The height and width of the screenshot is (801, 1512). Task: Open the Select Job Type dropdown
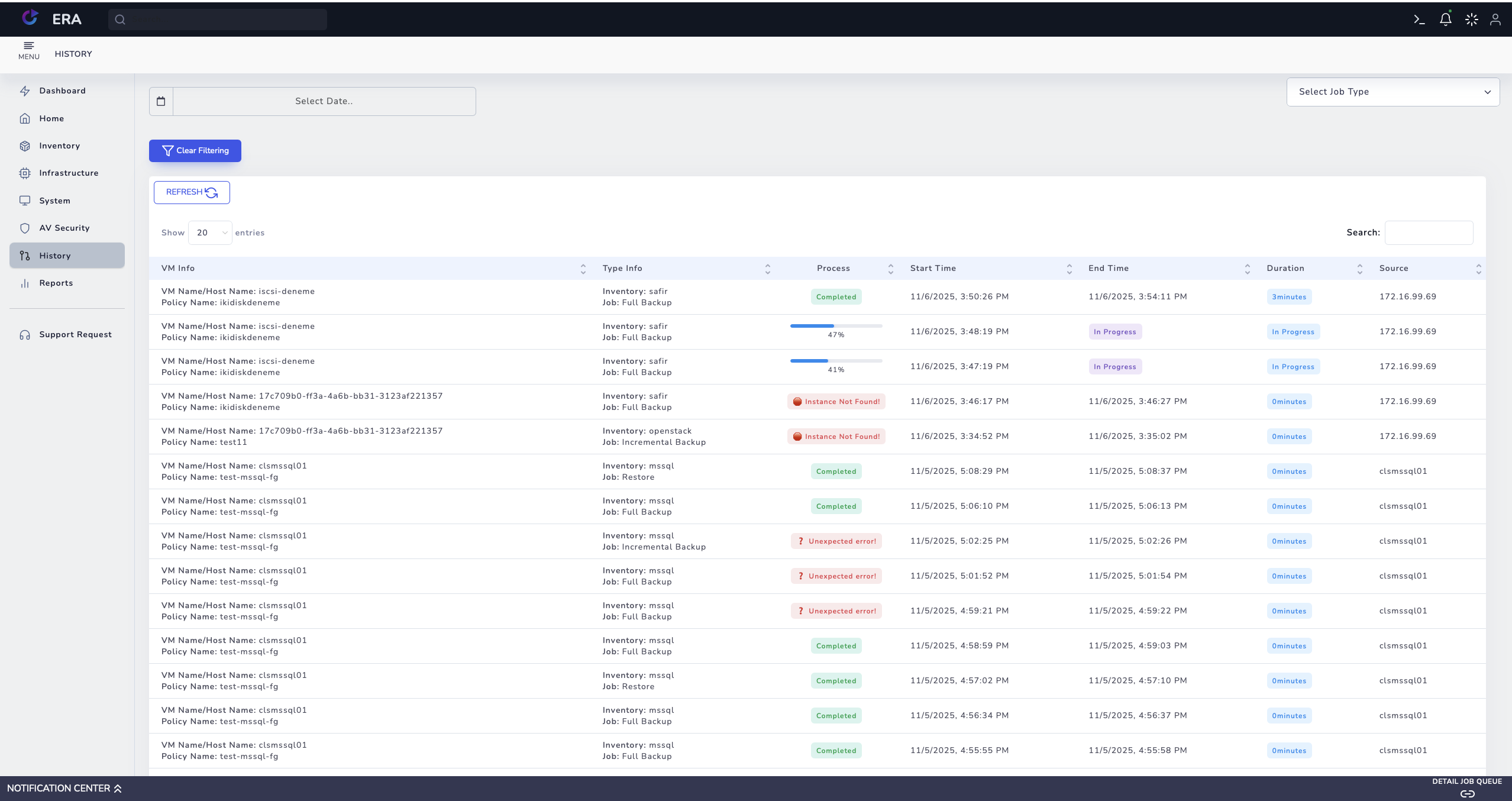1393,92
